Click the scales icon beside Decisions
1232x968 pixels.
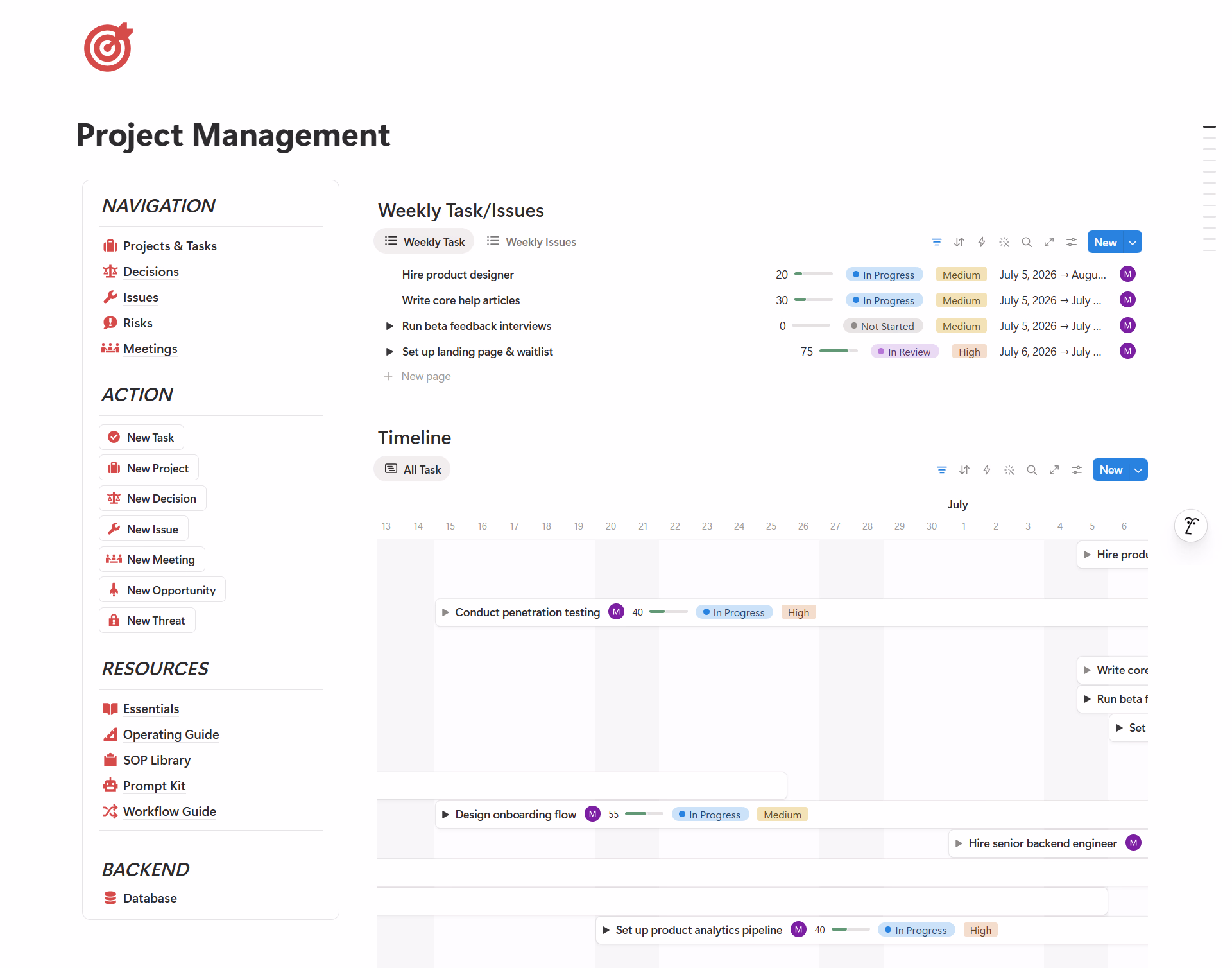110,272
